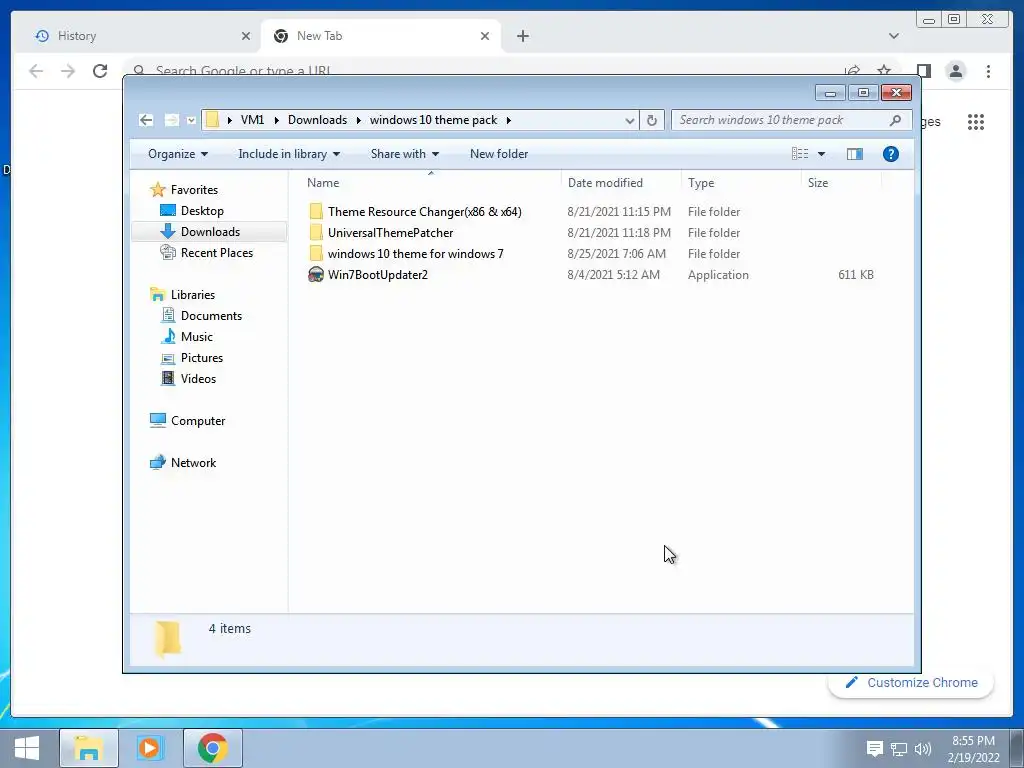Open Libraries in navigation pane

coord(193,295)
